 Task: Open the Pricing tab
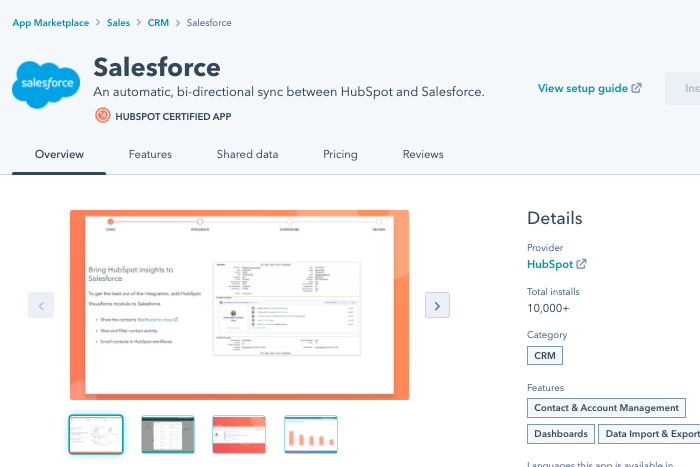coord(340,154)
